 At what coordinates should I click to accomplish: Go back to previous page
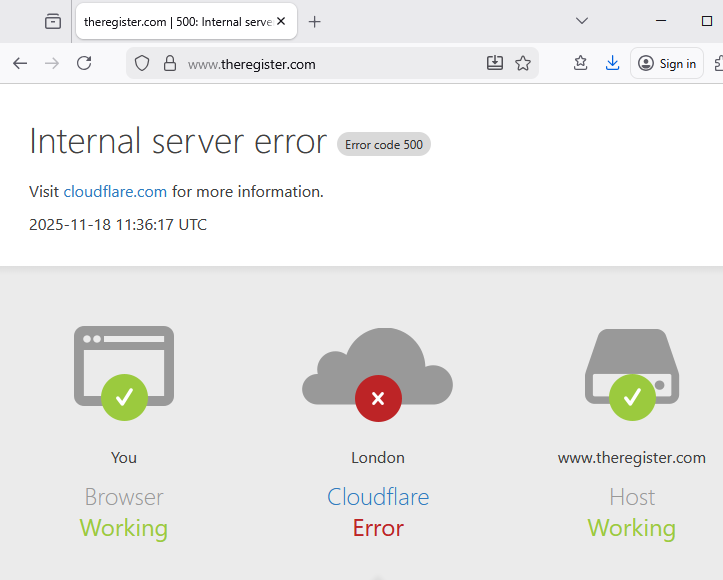pyautogui.click(x=20, y=63)
